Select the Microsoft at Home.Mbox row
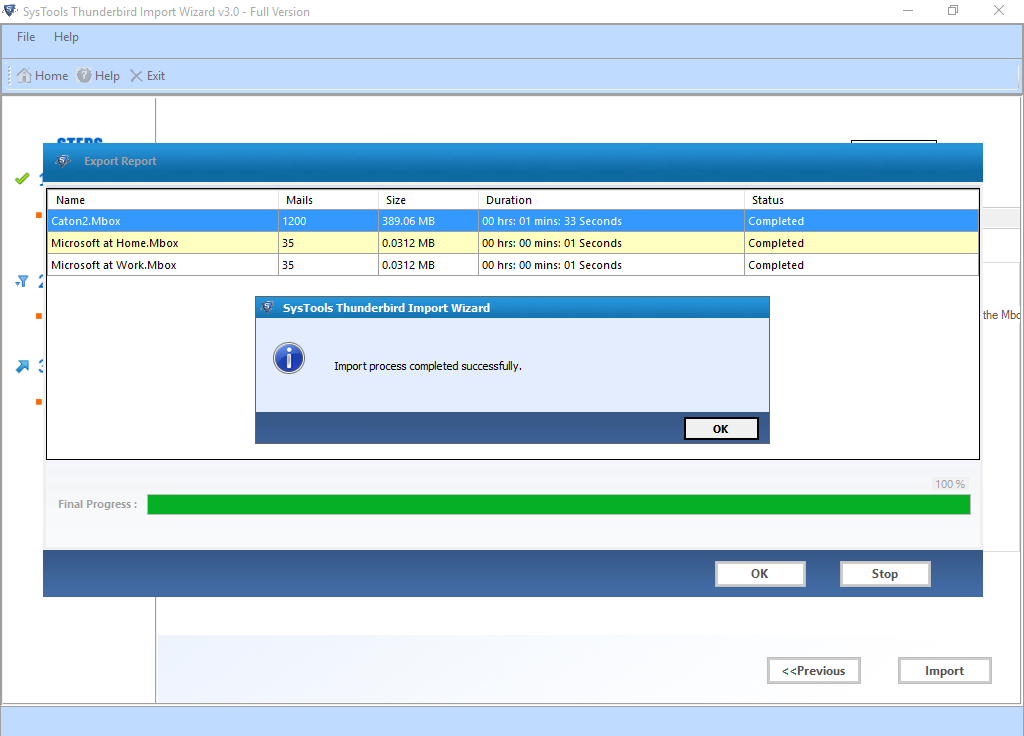Viewport: 1024px width, 736px height. point(513,243)
